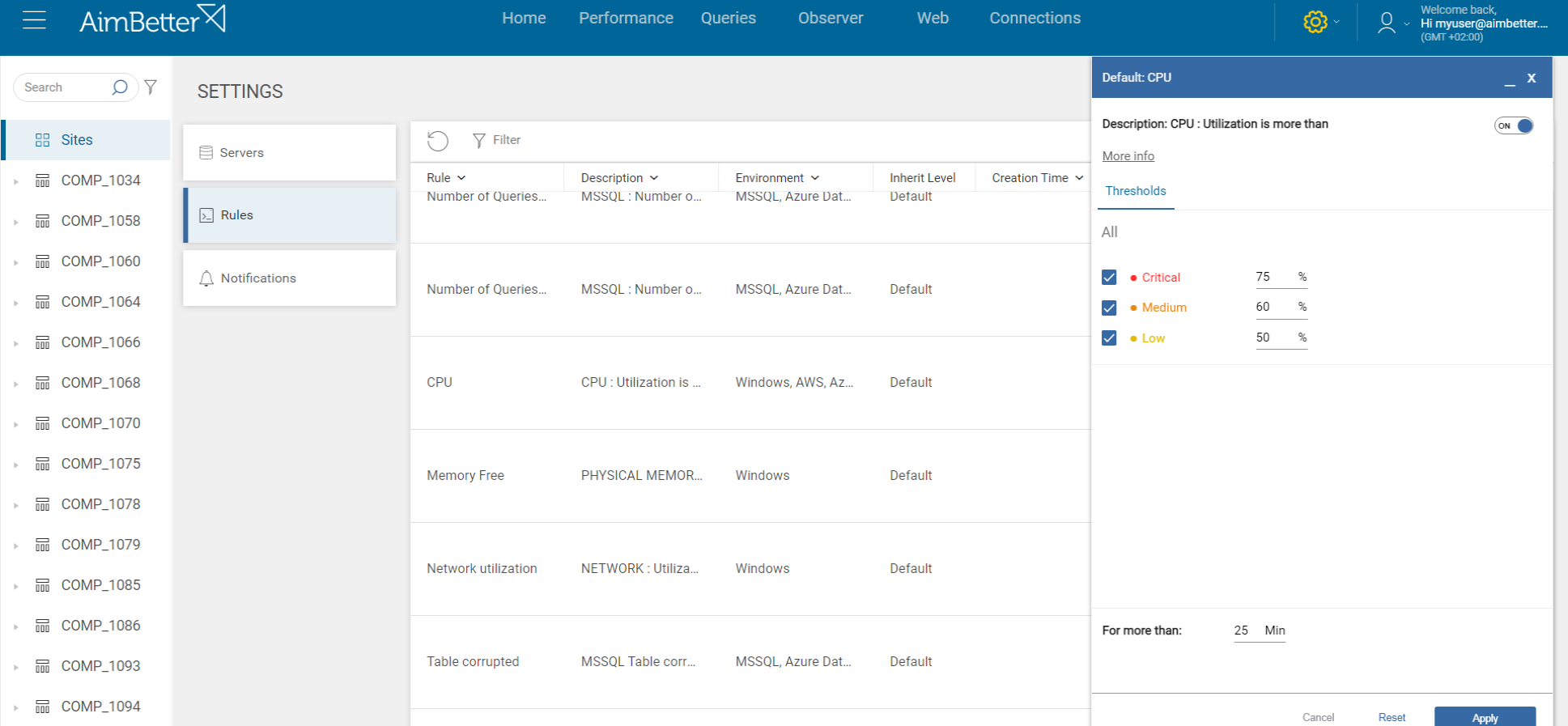Click the COMP_1068 server icon
The width and height of the screenshot is (1568, 726).
coord(43,383)
